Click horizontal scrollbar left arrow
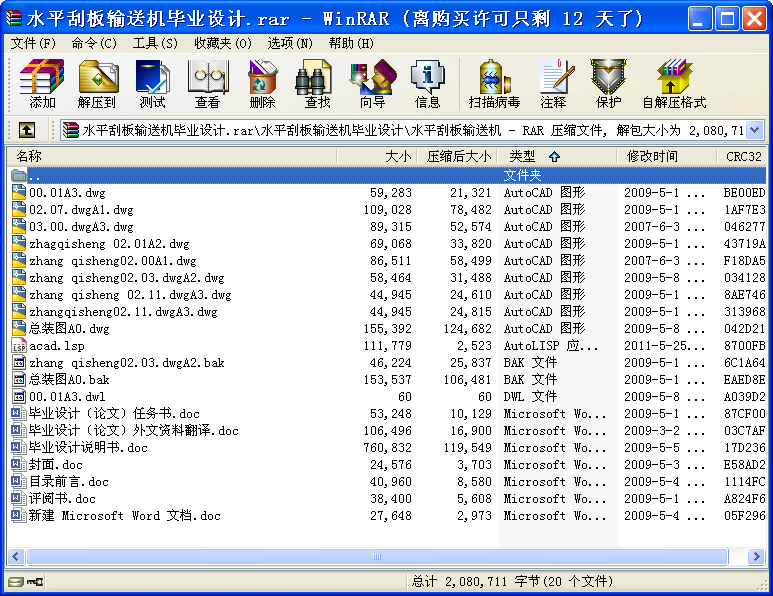The width and height of the screenshot is (773, 596). 15,557
